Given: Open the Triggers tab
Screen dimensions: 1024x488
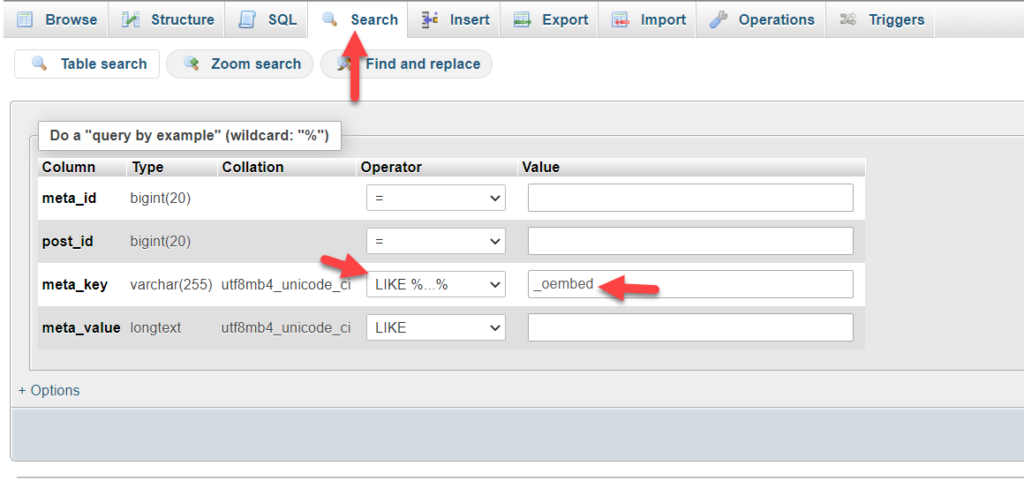Looking at the screenshot, I should 880,20.
